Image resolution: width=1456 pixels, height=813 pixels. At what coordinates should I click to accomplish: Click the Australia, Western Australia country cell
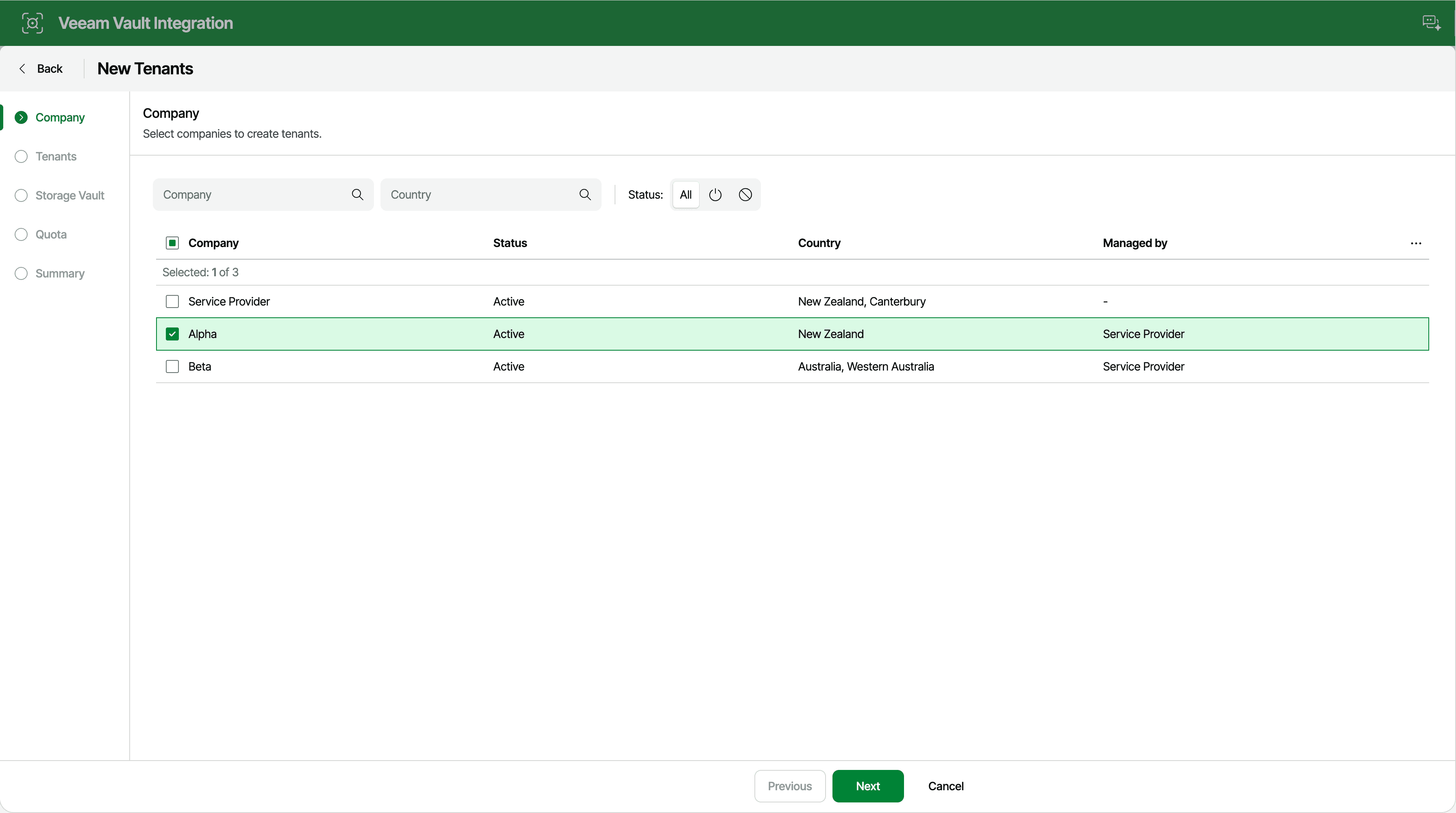coord(866,366)
